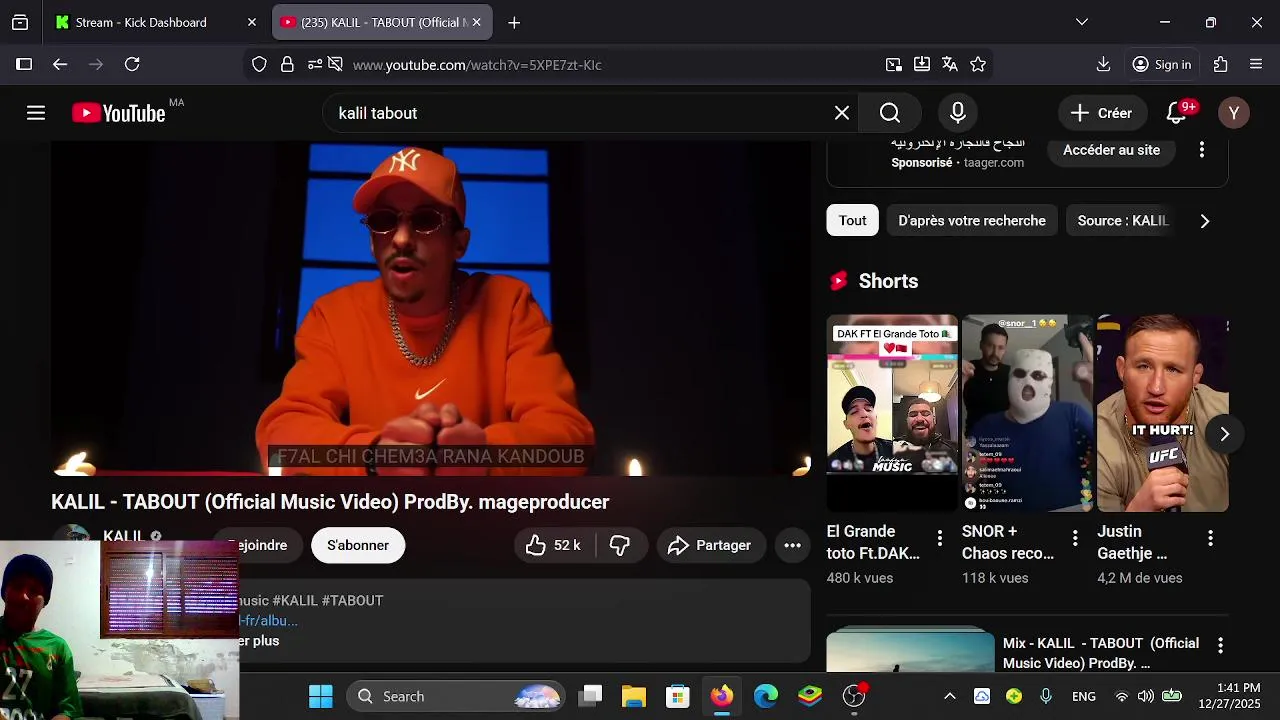Click #TABOUT hashtag in description
This screenshot has height=720, width=1280.
(352, 601)
